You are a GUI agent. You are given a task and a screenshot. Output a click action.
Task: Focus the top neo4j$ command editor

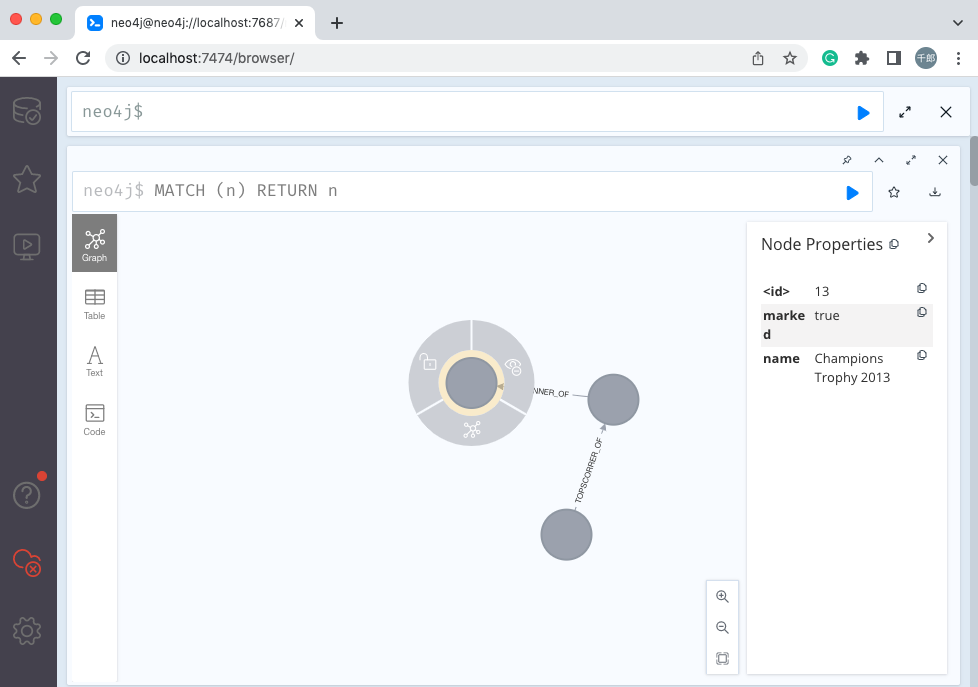point(477,112)
